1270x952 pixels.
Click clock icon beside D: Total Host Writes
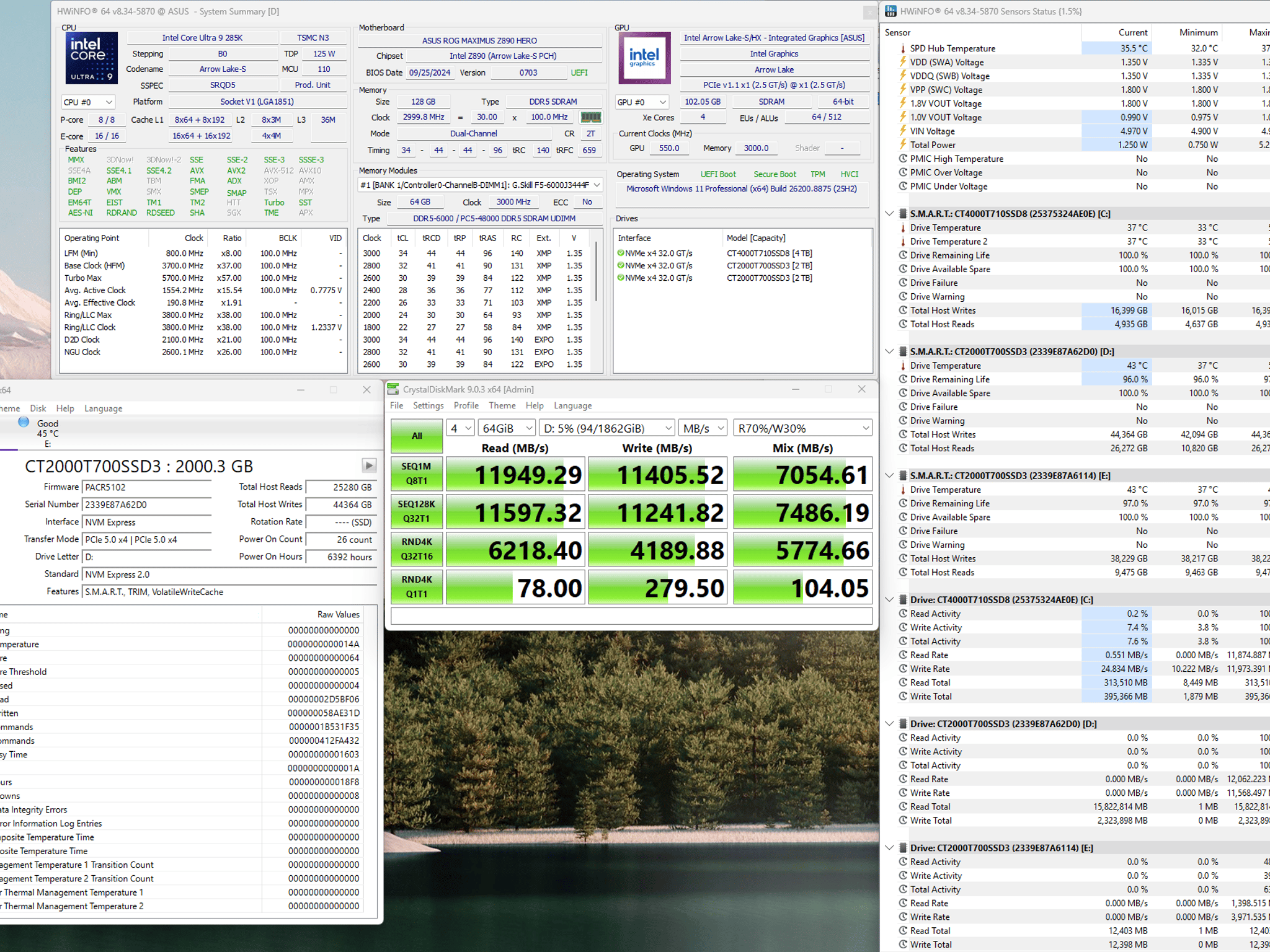[903, 434]
